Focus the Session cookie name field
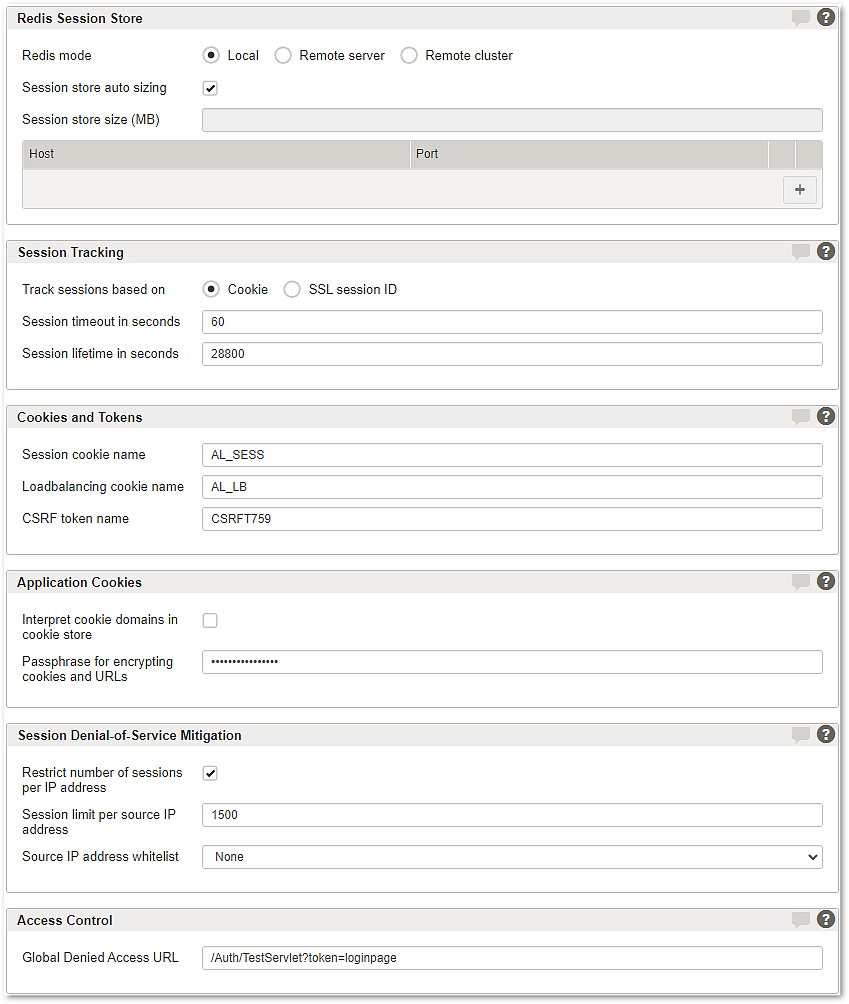Image resolution: width=849 pixels, height=1004 pixels. [512, 455]
